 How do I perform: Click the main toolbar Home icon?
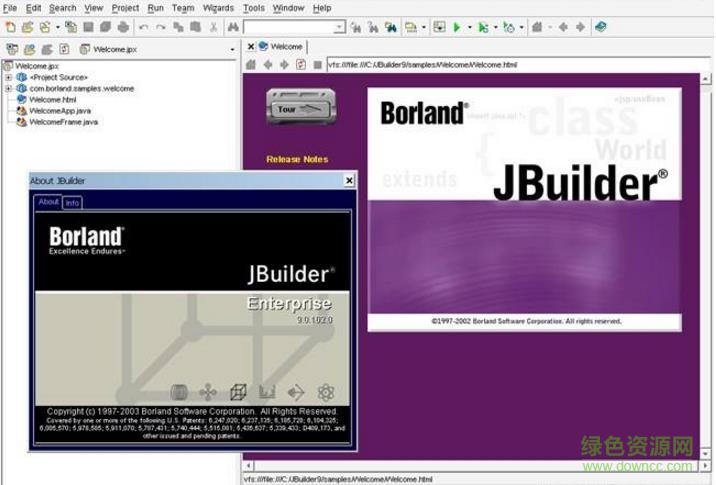[x=537, y=27]
